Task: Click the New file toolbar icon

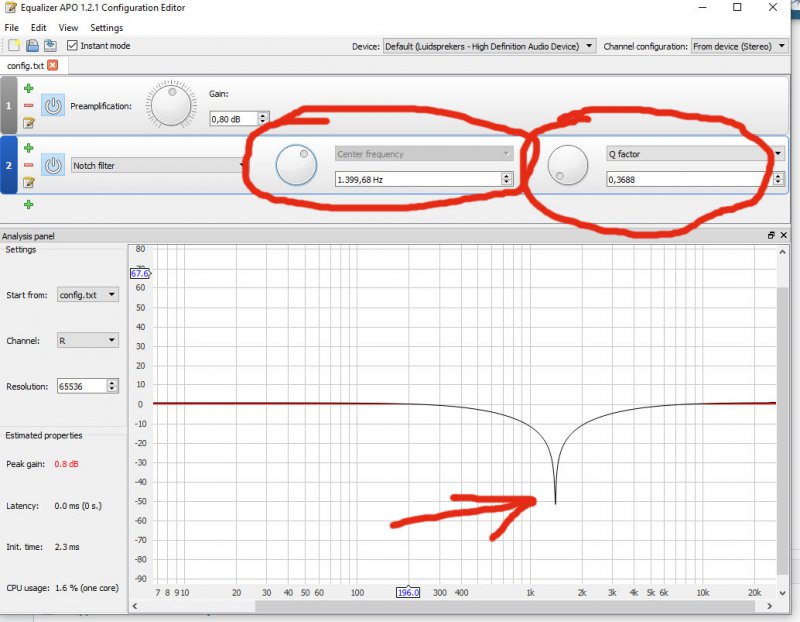Action: point(14,46)
